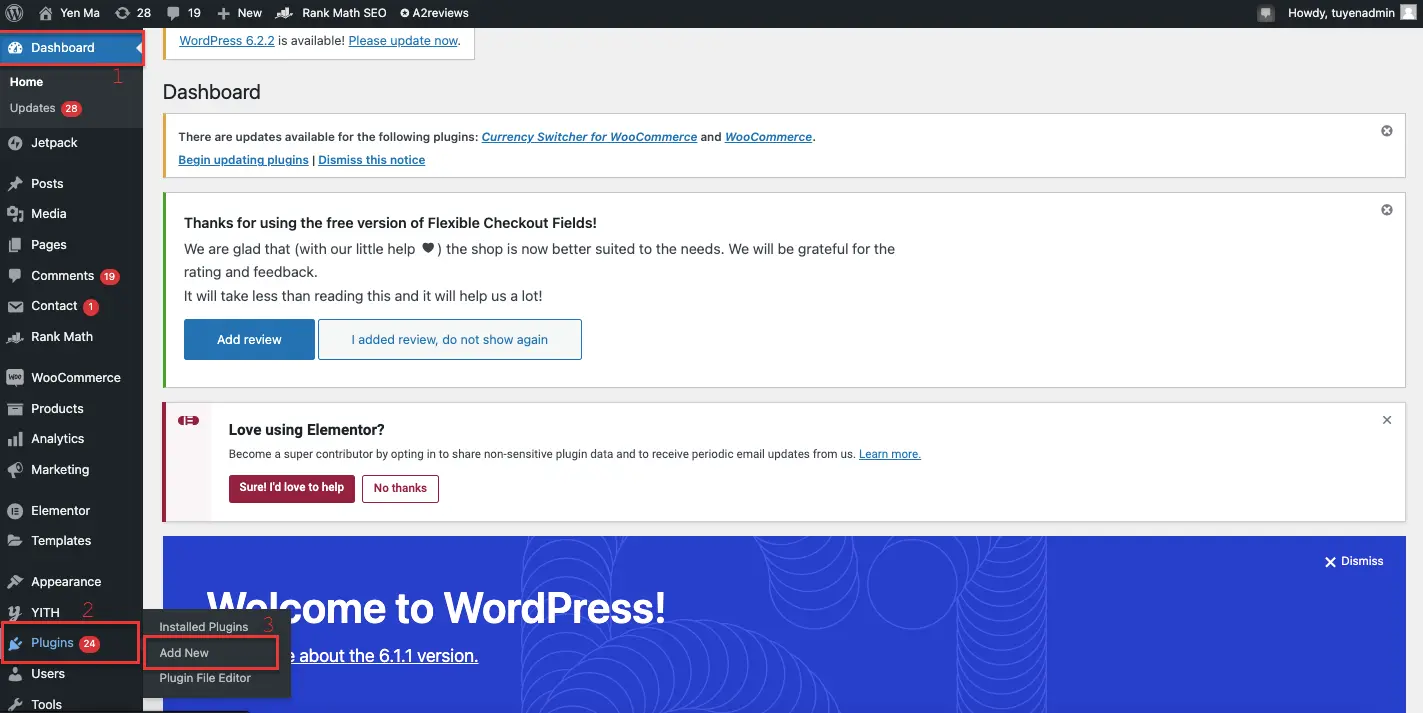Expand the Tools menu
1423x713 pixels.
coord(45,704)
